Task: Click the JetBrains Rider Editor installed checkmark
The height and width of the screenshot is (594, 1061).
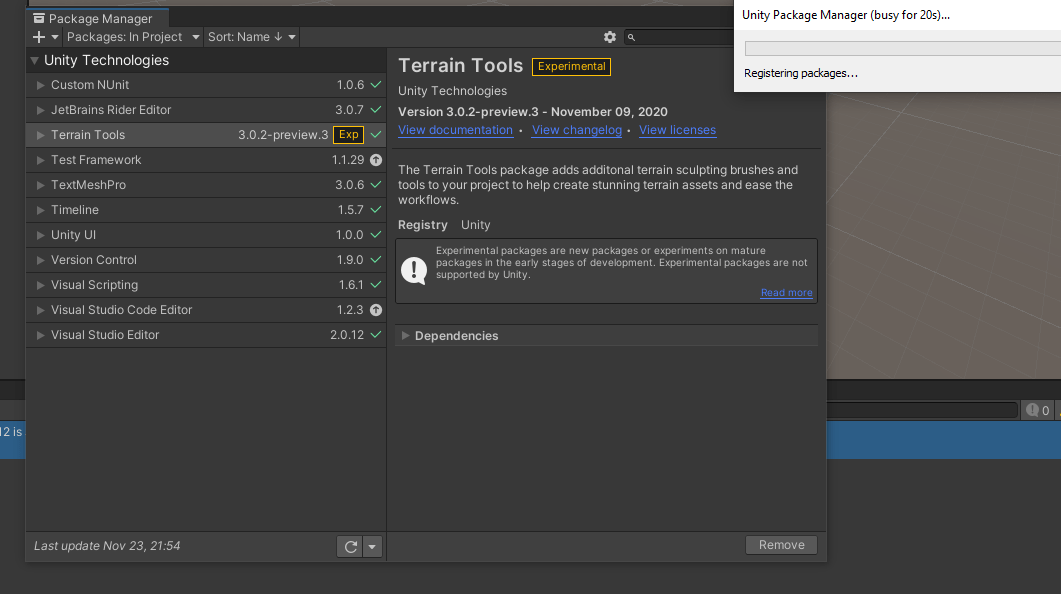Action: (x=376, y=110)
